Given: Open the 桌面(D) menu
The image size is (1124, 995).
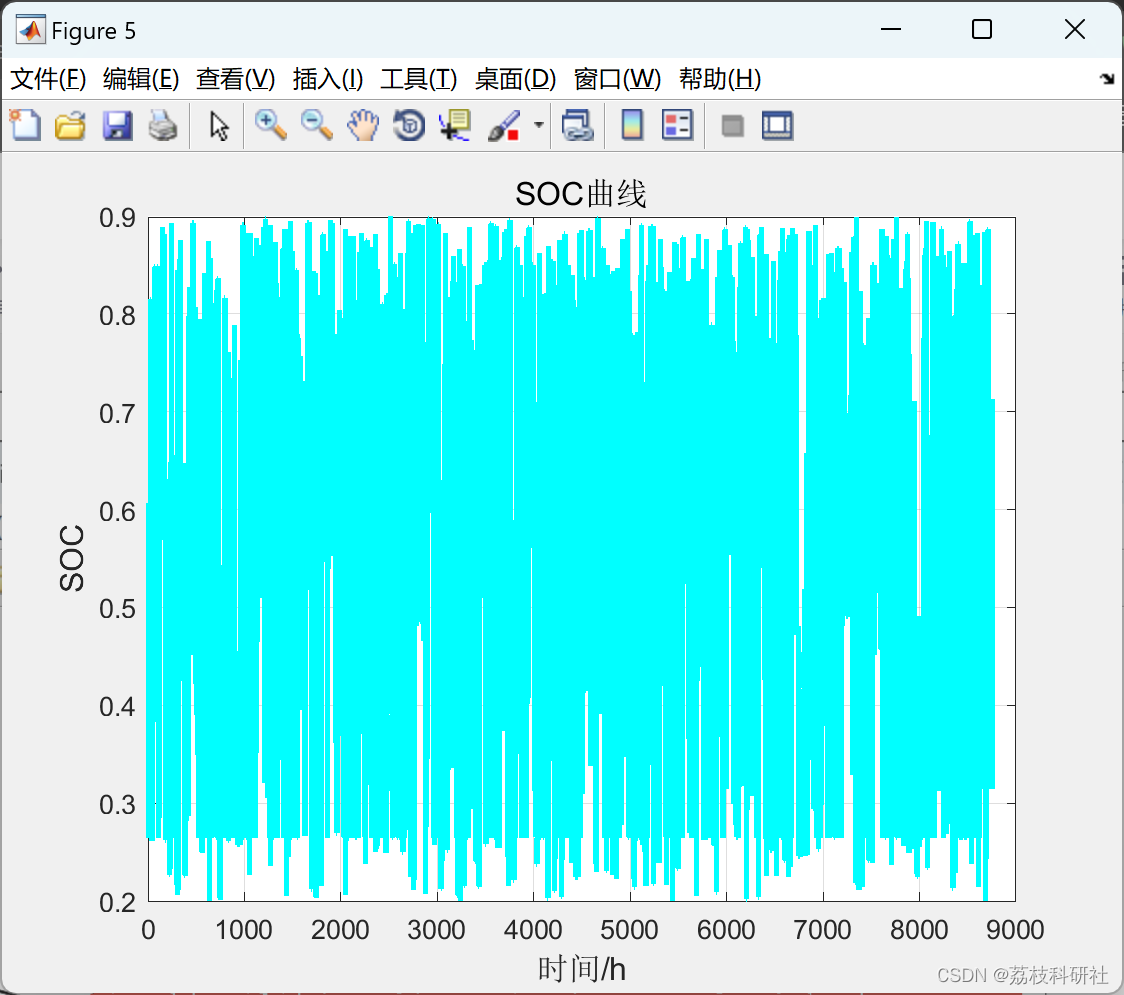Looking at the screenshot, I should (x=515, y=79).
